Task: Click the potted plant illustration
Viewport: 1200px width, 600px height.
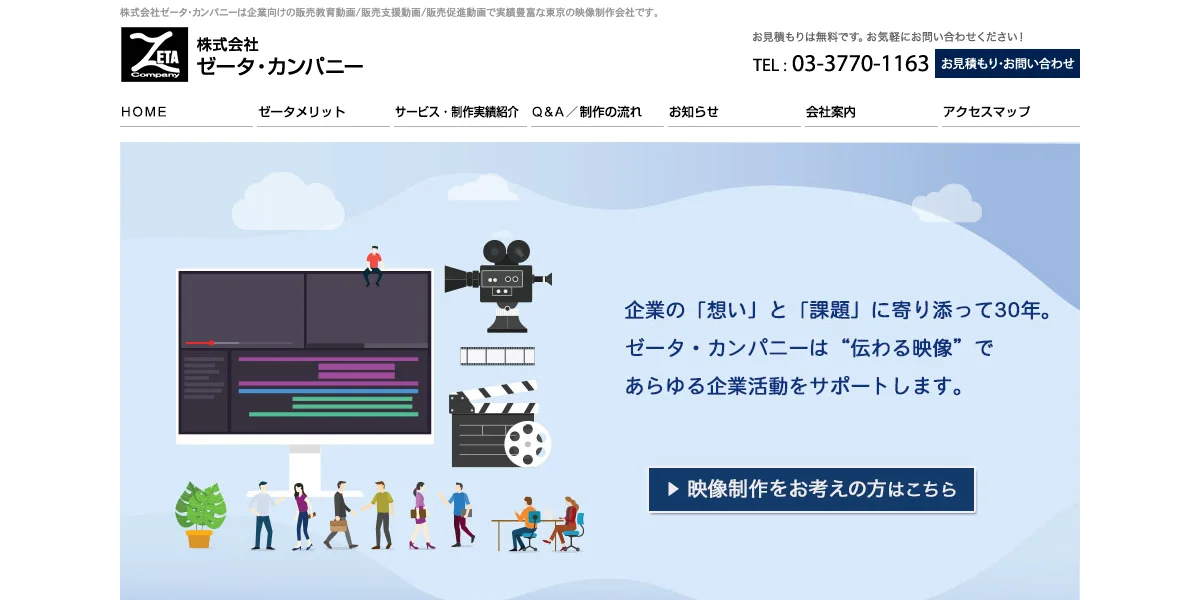Action: point(200,515)
